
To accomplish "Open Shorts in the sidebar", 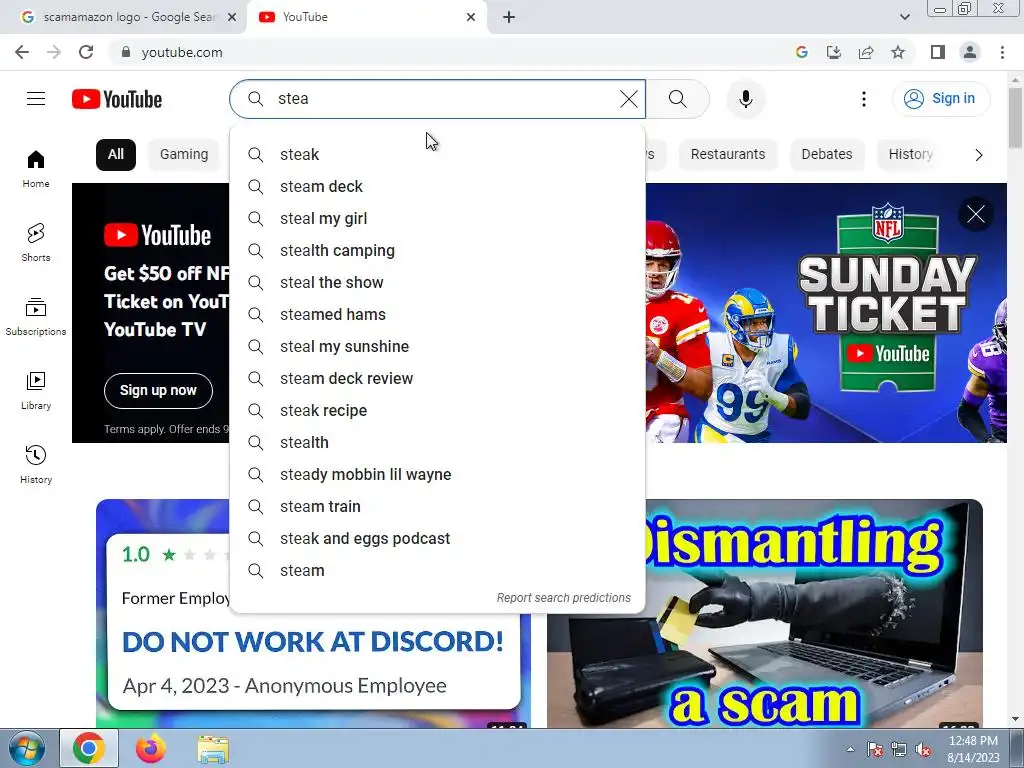I will point(36,243).
